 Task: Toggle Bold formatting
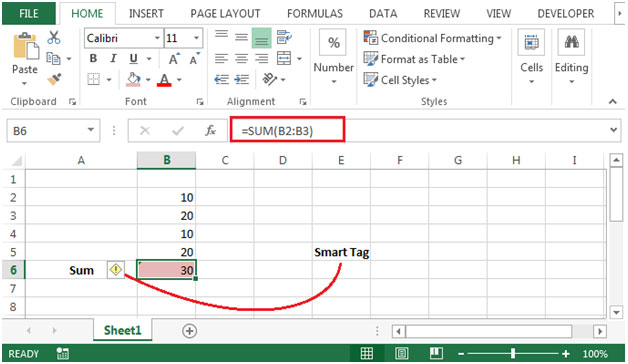[x=93, y=59]
